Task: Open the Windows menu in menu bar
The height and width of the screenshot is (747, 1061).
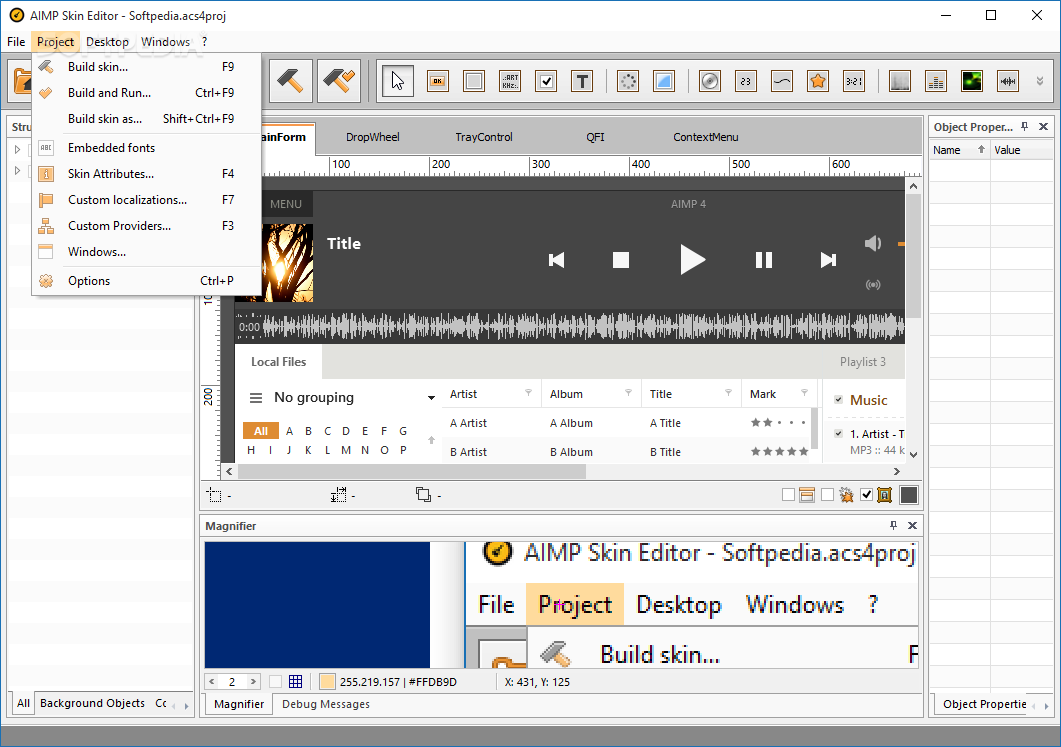Action: [165, 42]
